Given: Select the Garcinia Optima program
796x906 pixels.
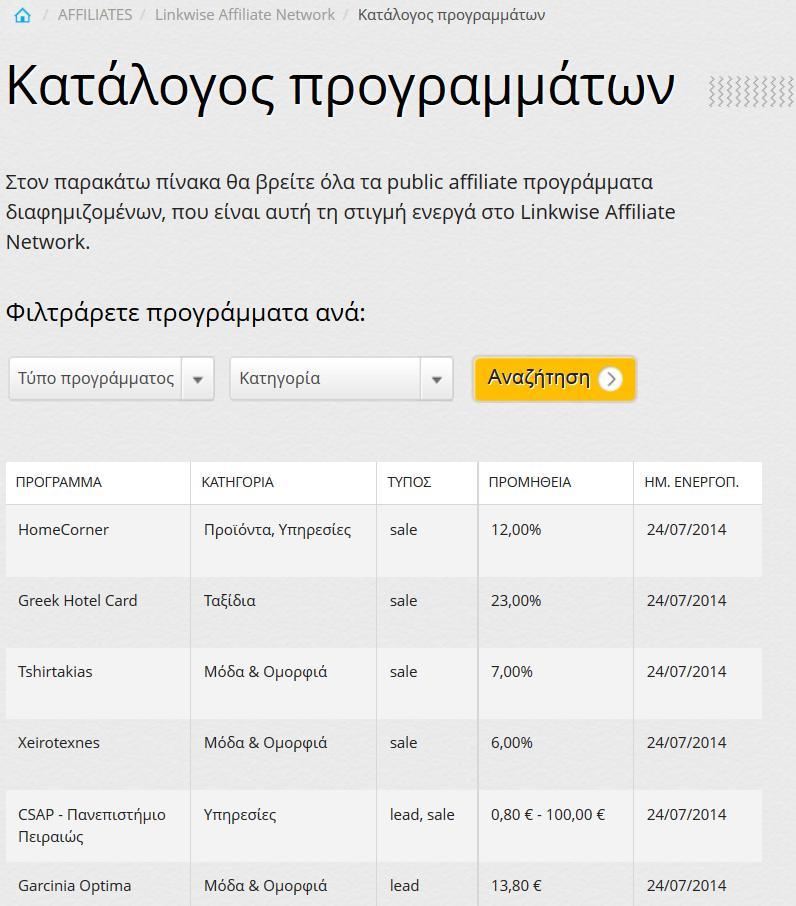Looking at the screenshot, I should pos(75,886).
